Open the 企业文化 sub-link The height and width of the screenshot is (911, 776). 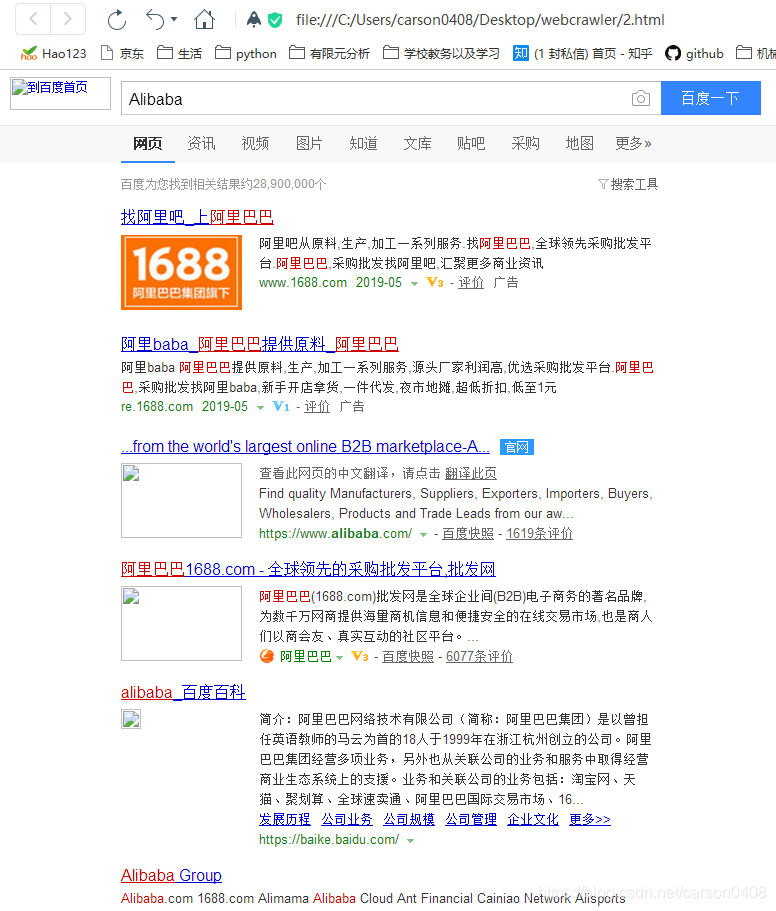click(533, 819)
